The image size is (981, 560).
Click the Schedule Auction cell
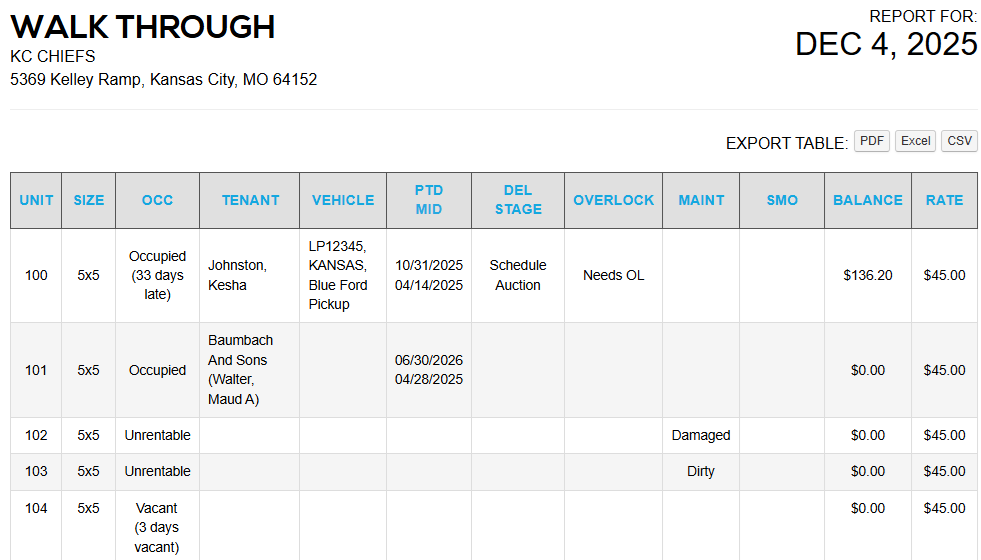tap(518, 275)
